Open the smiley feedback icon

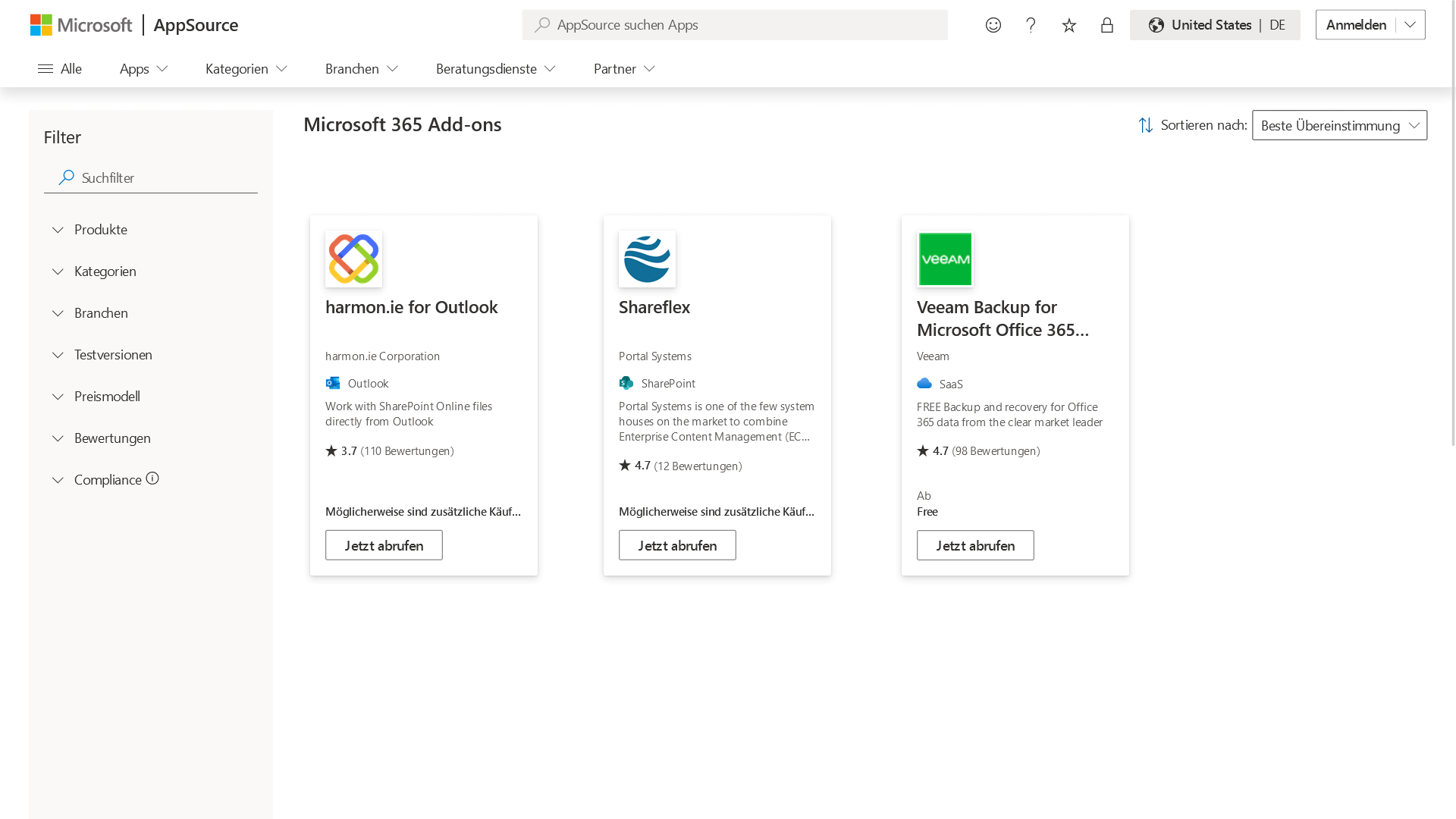[x=993, y=25]
